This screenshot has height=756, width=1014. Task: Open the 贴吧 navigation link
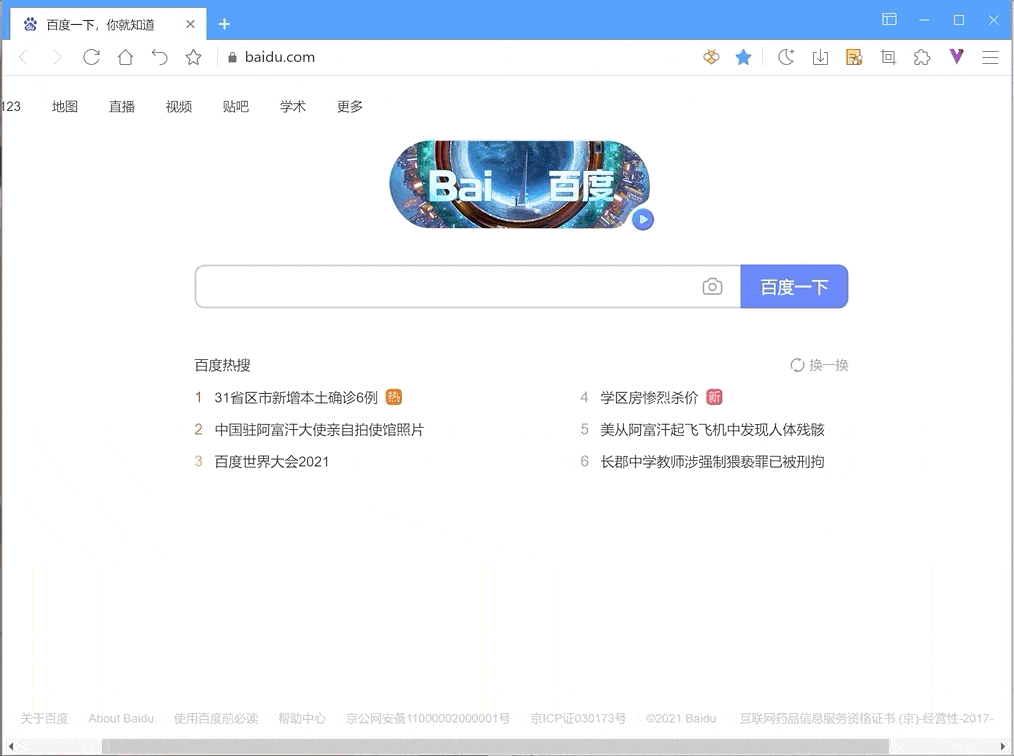(235, 107)
